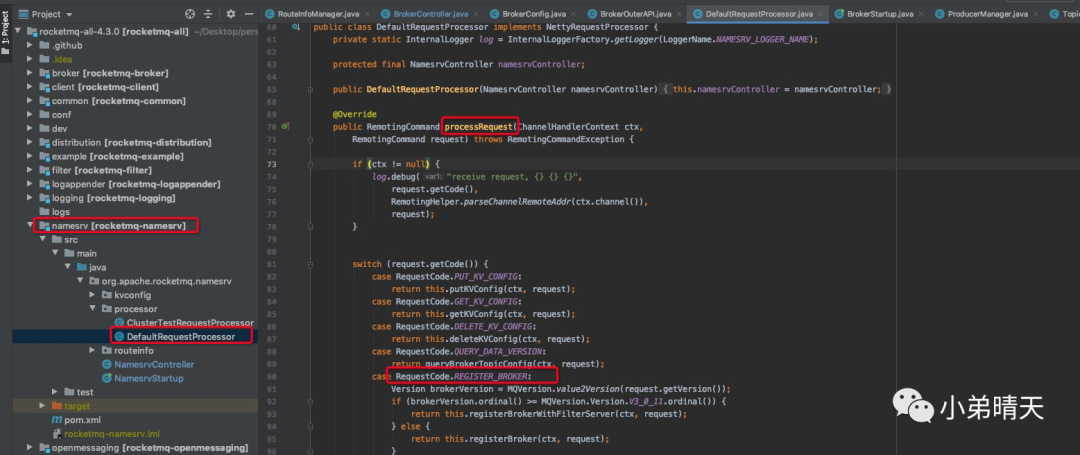
Task: Click the implements gutter icon on line 60
Action: tap(296, 26)
